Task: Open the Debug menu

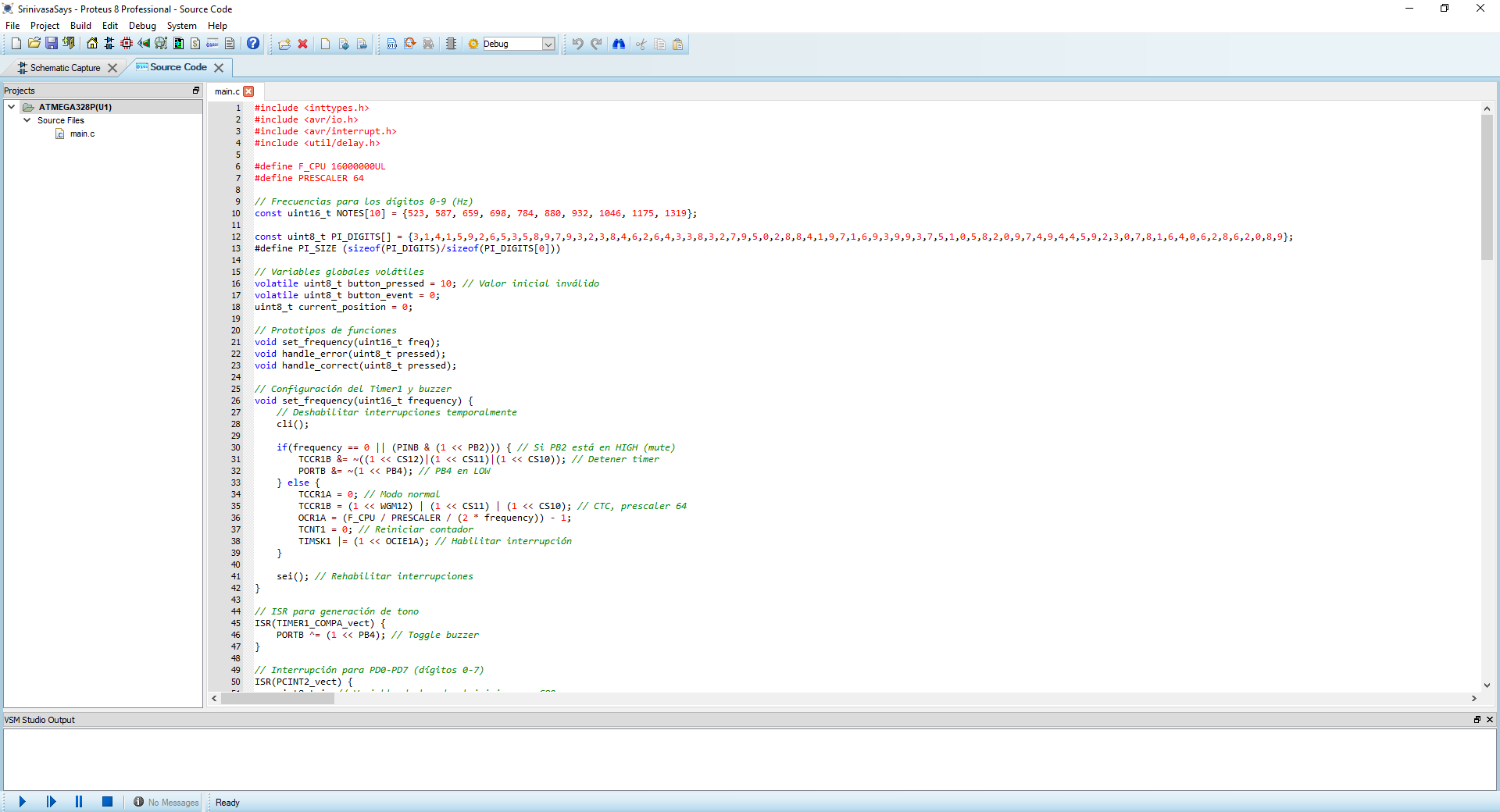Action: coord(142,26)
